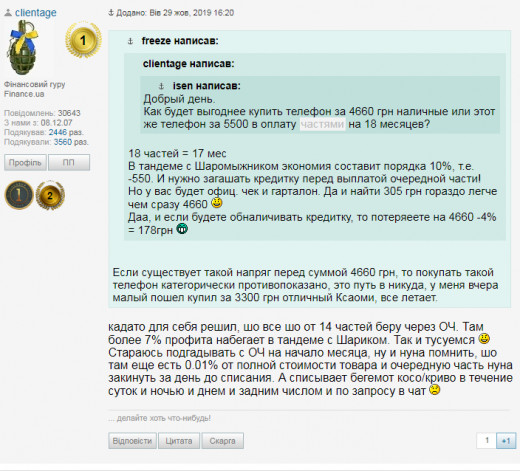Click anchor icon beside isen quote header
Screen dimensions: 520x471
pos(161,86)
